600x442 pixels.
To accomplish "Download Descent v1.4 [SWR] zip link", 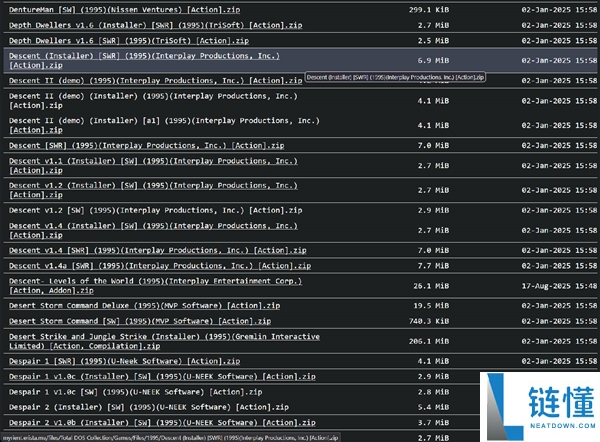I will click(x=158, y=250).
